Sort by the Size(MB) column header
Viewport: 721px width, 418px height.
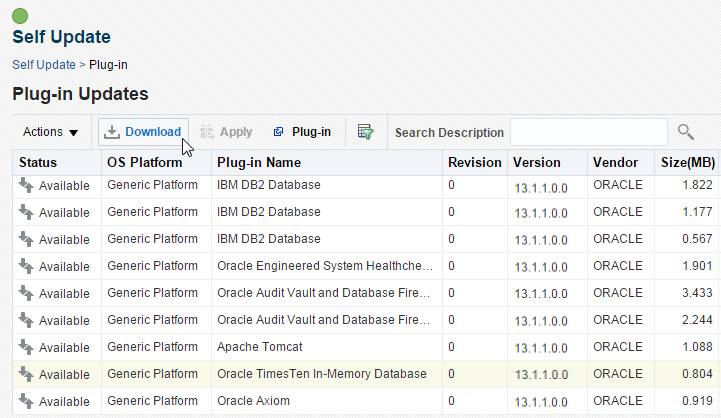[687, 162]
